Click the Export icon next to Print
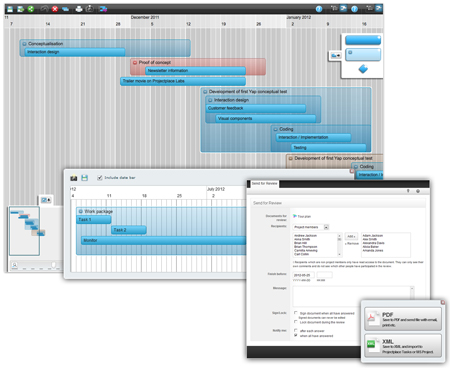This screenshot has height=368, width=450. pos(89,9)
